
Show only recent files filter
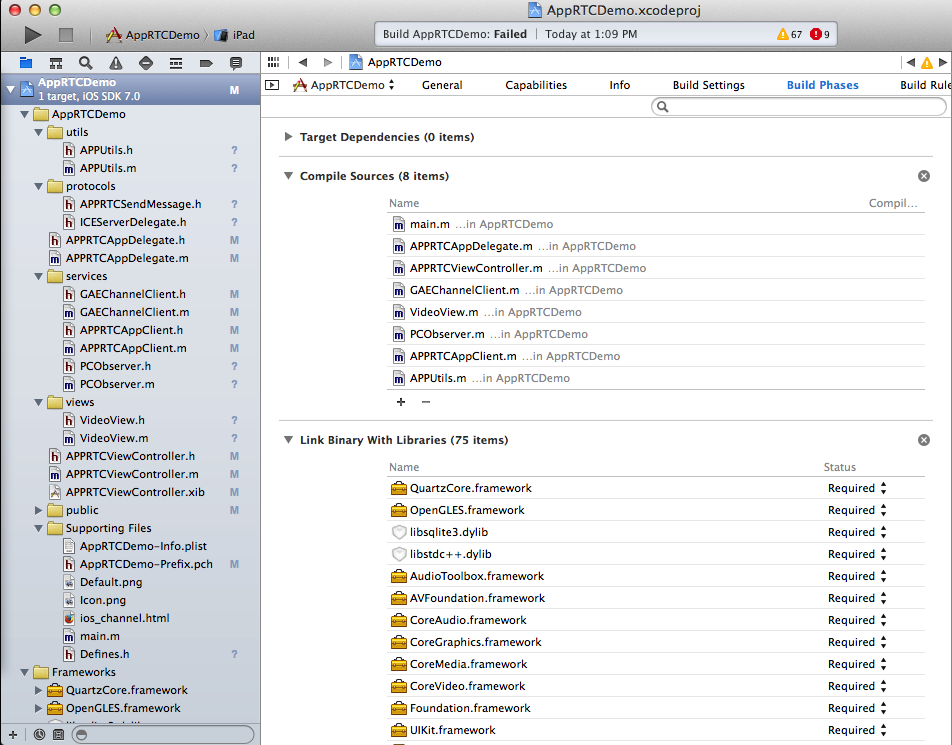click(39, 735)
